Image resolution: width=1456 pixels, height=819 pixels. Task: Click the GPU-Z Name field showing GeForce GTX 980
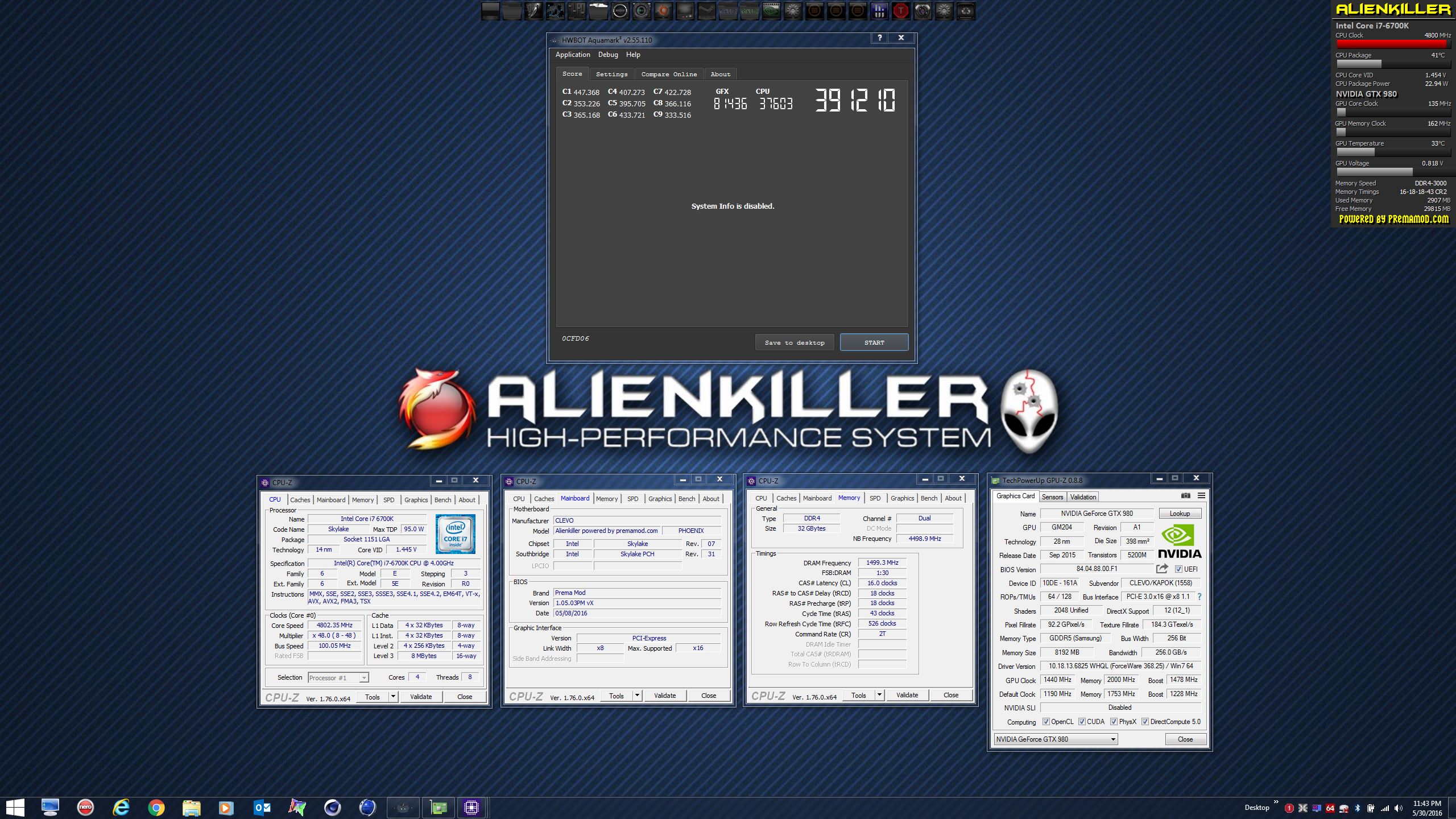(x=1097, y=513)
